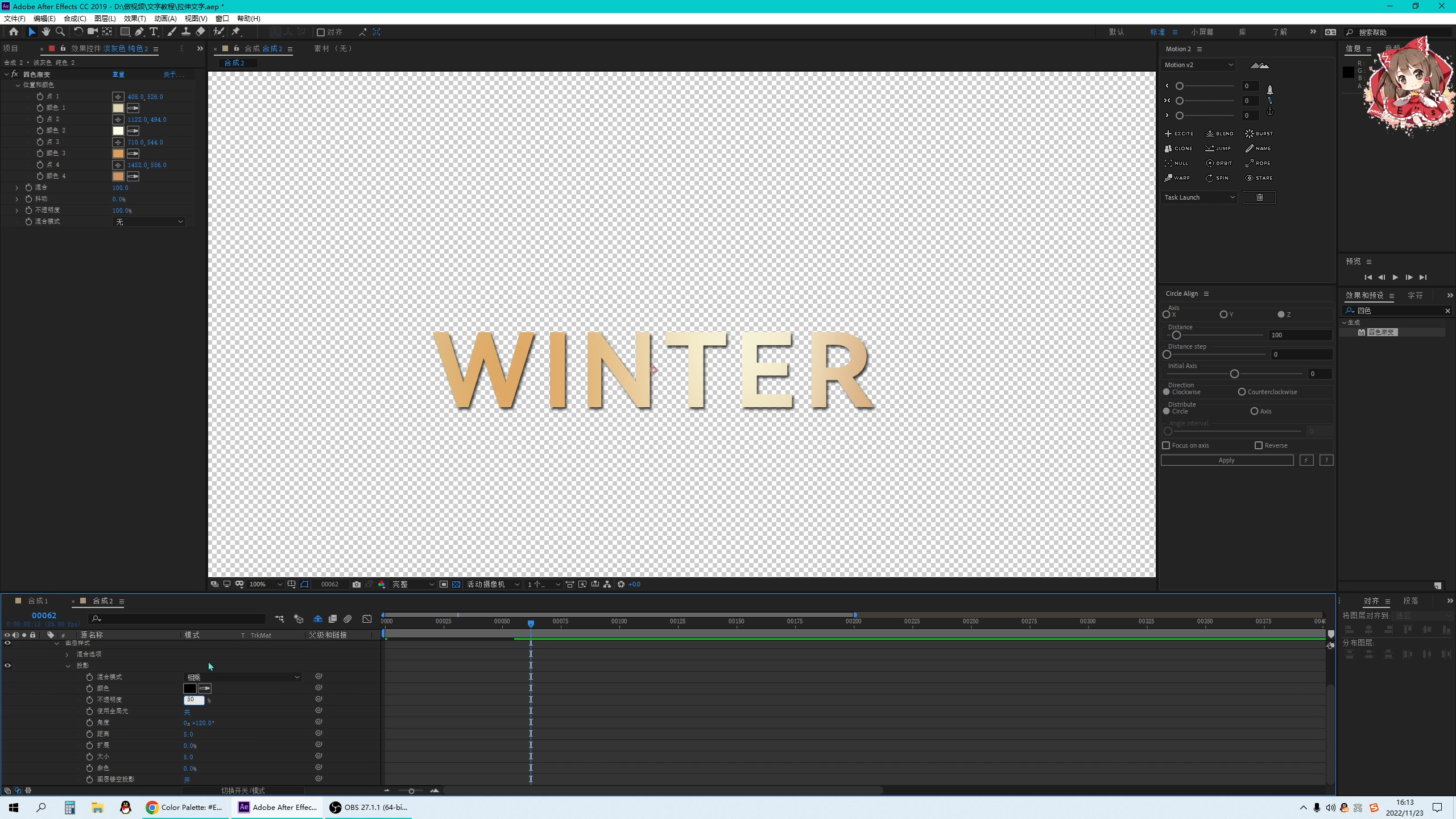
Task: Open 完整 resolution dropdown
Action: [x=413, y=584]
